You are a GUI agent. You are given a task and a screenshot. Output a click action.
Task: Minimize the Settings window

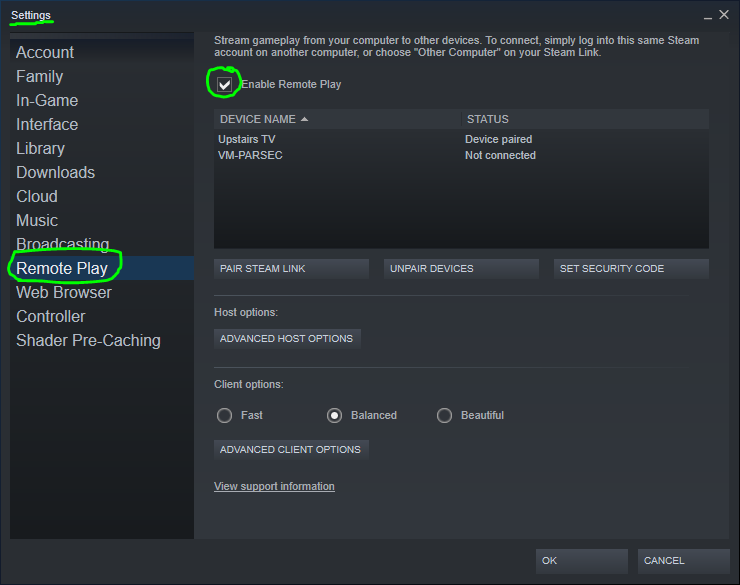[x=707, y=16]
